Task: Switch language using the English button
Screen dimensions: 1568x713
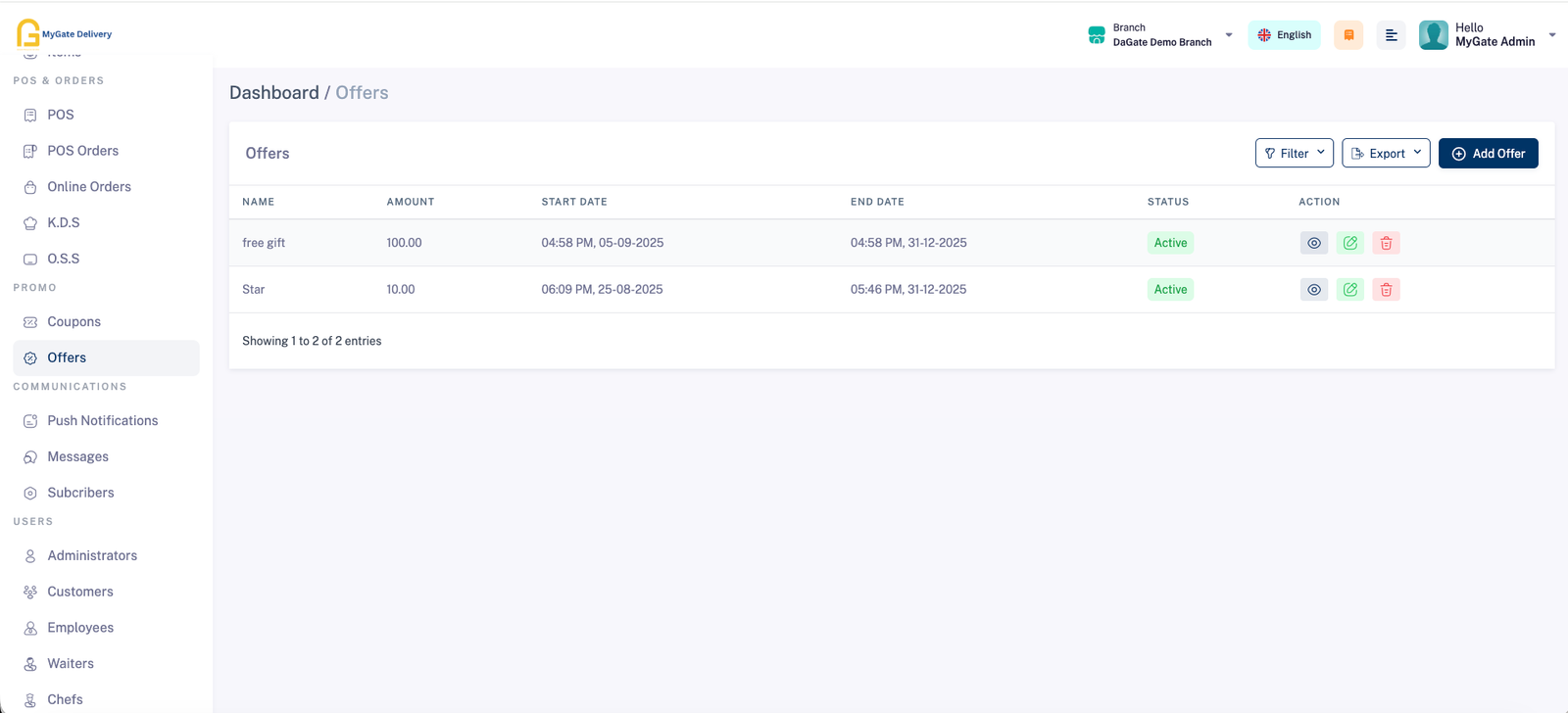Action: coord(1284,35)
